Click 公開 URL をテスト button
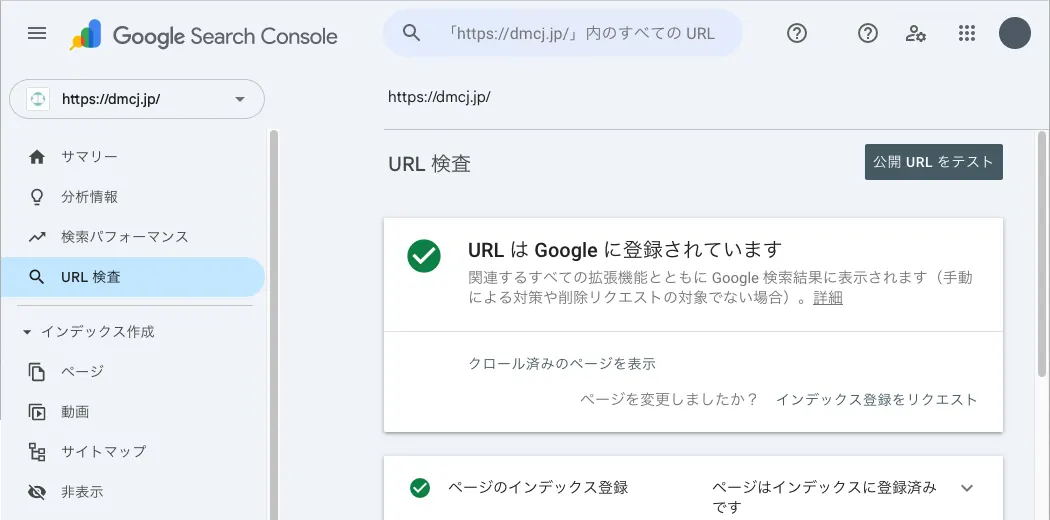This screenshot has width=1050, height=520. [x=933, y=162]
